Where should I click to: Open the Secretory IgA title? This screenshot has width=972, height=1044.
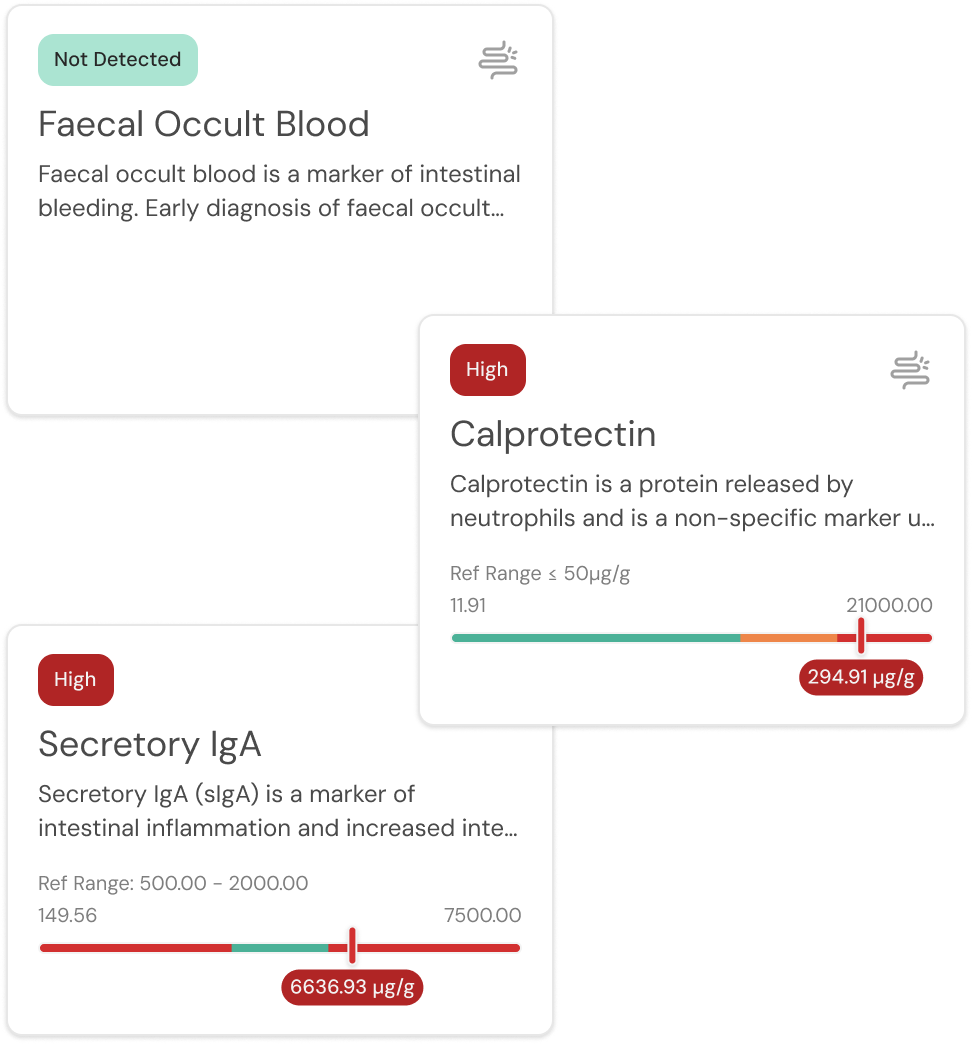click(x=150, y=744)
